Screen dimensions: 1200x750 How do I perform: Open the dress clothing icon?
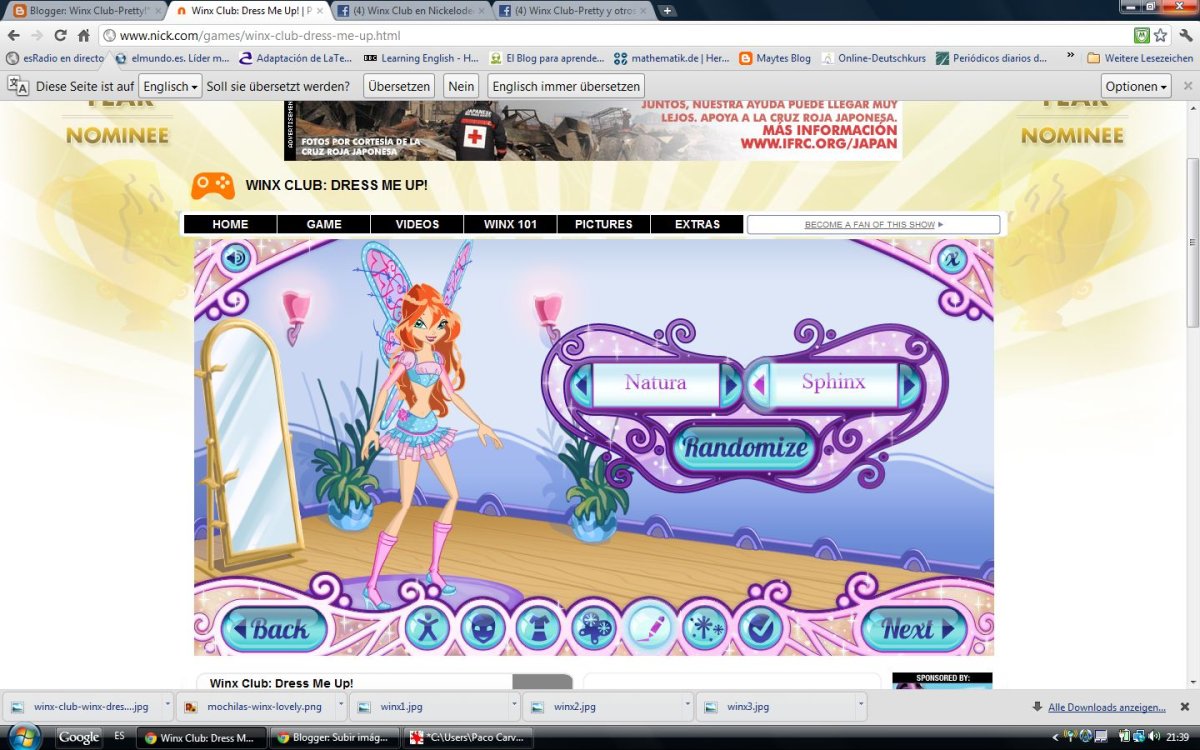[538, 628]
